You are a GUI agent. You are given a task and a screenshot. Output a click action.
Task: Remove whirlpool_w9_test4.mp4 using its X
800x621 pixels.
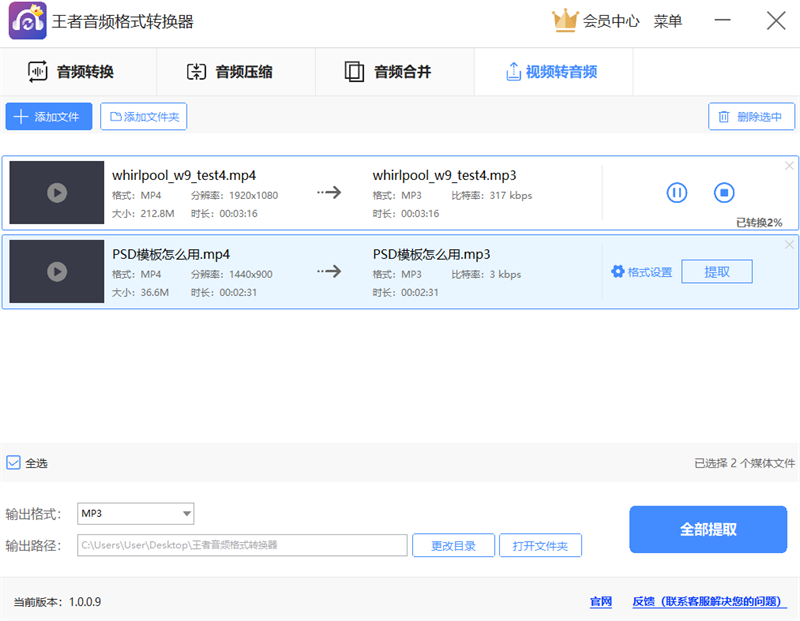pyautogui.click(x=789, y=165)
